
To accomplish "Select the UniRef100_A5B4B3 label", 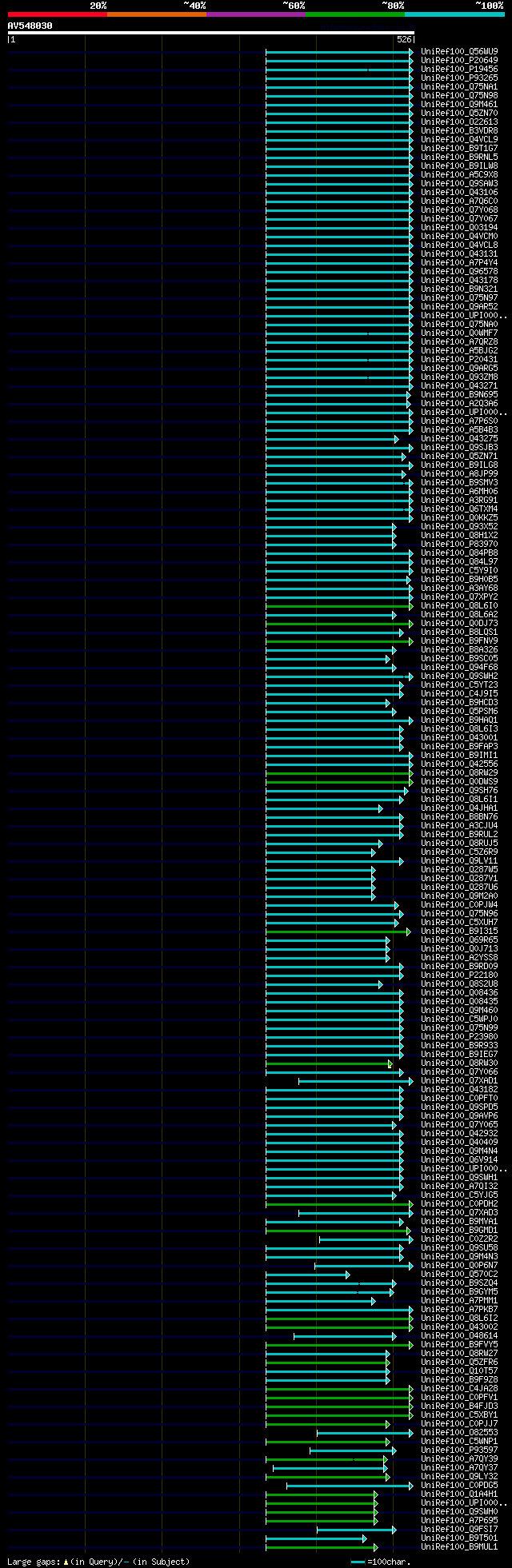I will point(459,429).
